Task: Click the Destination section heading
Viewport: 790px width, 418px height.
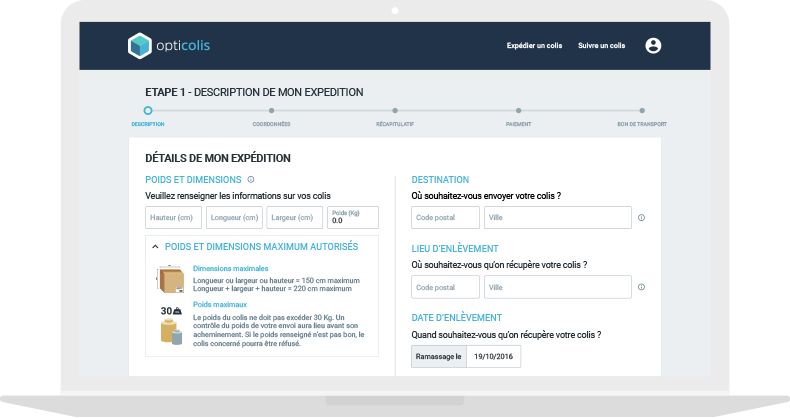Action: coord(440,180)
